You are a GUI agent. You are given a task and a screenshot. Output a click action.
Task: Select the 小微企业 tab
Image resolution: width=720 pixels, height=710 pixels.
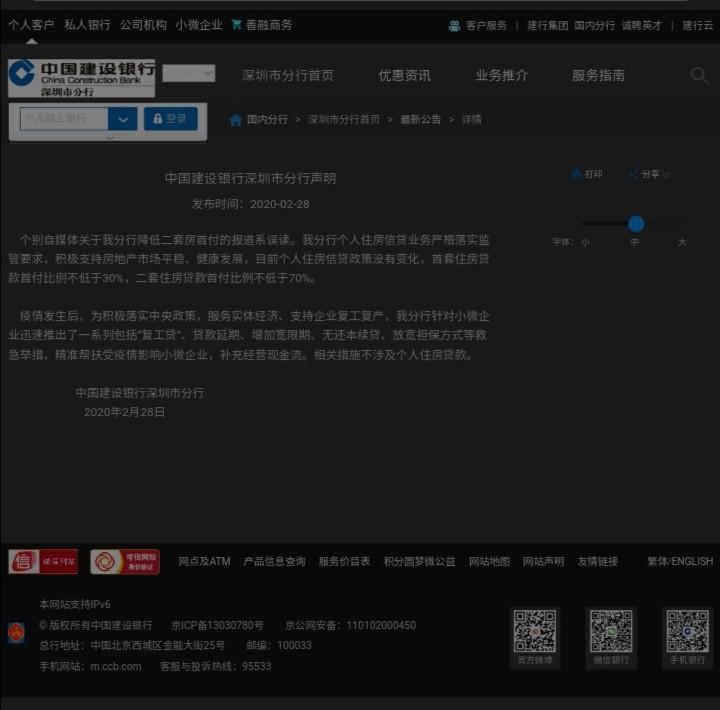(x=199, y=25)
